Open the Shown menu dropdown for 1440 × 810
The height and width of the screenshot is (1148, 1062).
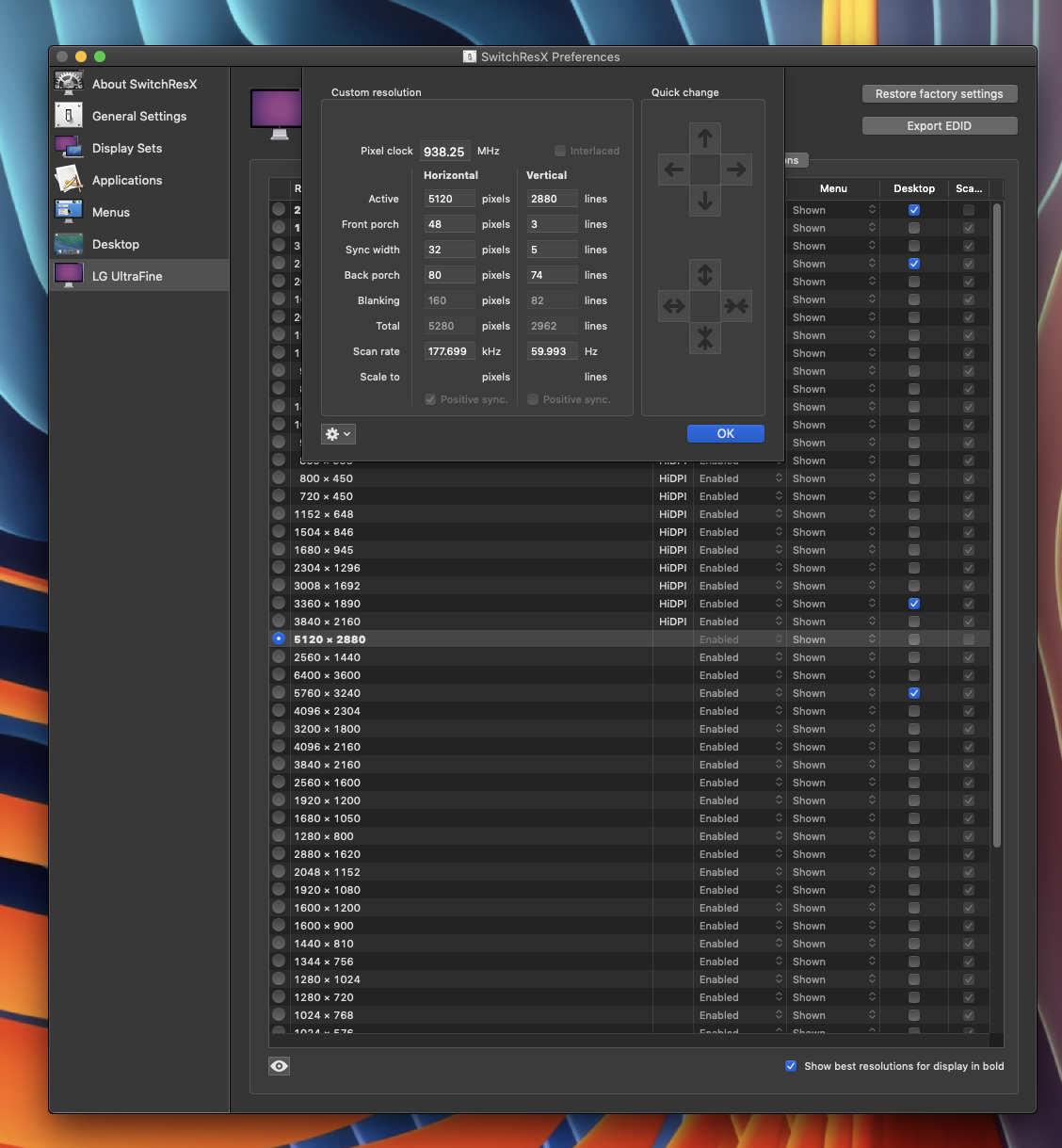(x=833, y=944)
